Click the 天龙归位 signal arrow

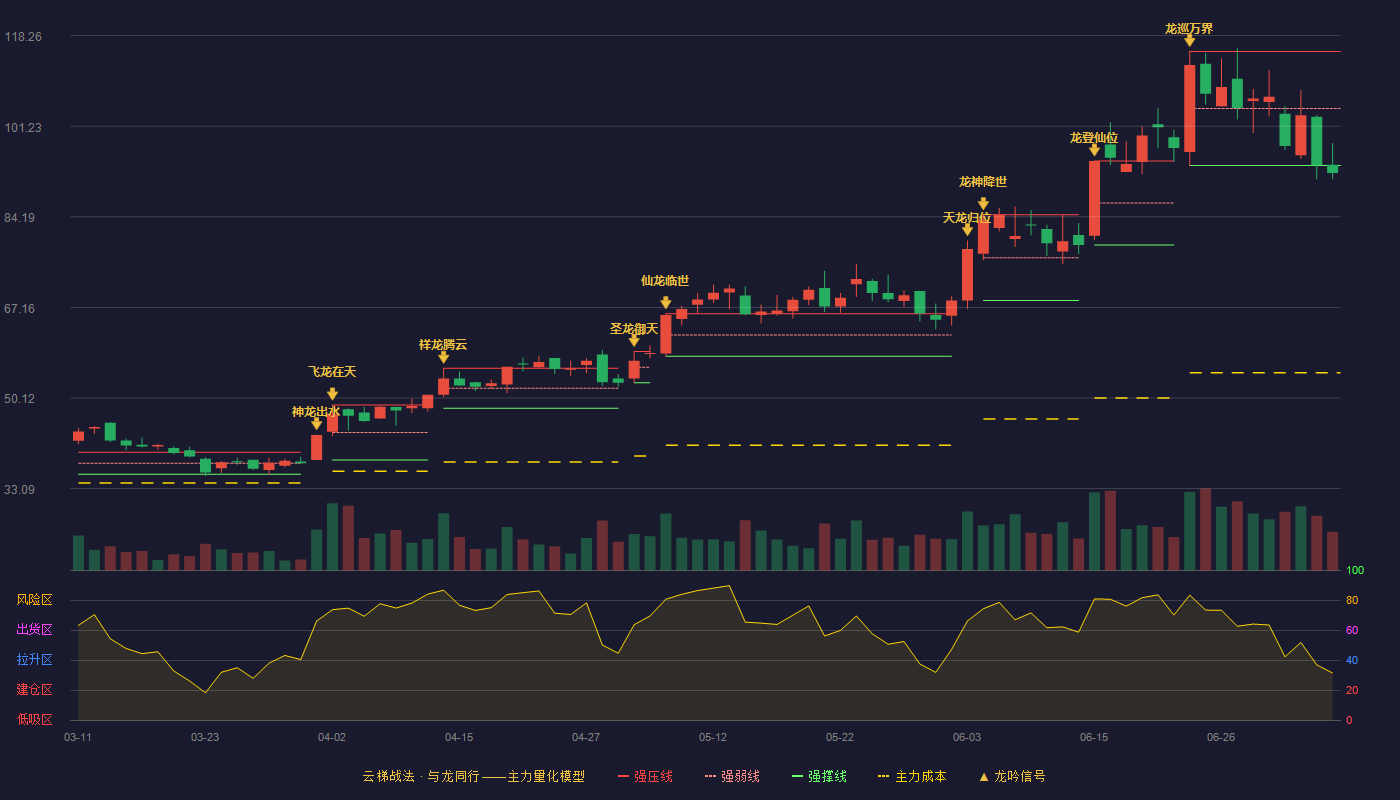[x=968, y=230]
